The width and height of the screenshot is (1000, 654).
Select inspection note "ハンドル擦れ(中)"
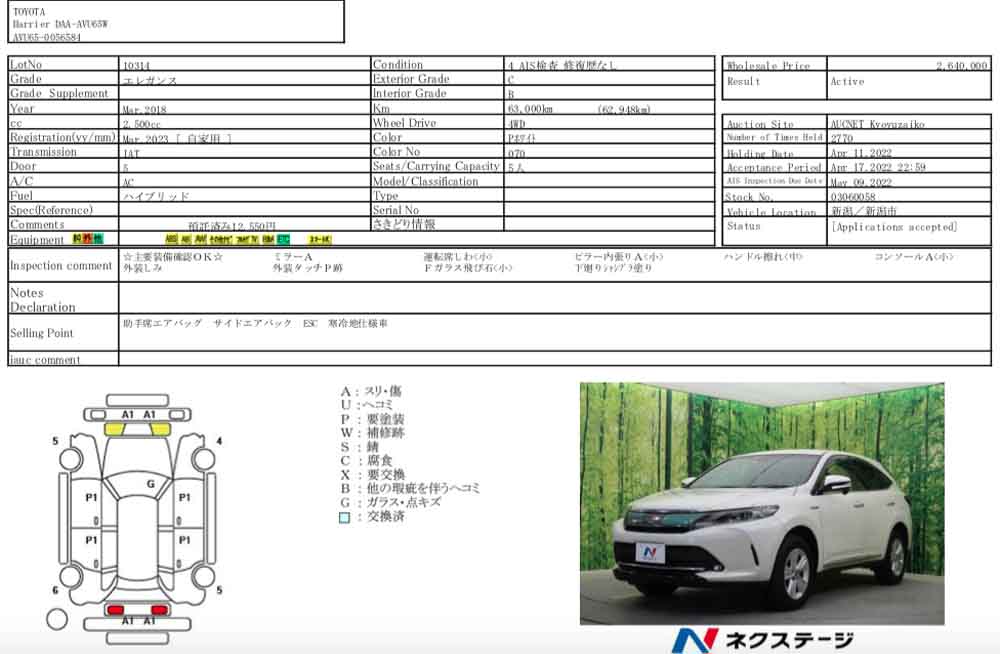coord(763,256)
